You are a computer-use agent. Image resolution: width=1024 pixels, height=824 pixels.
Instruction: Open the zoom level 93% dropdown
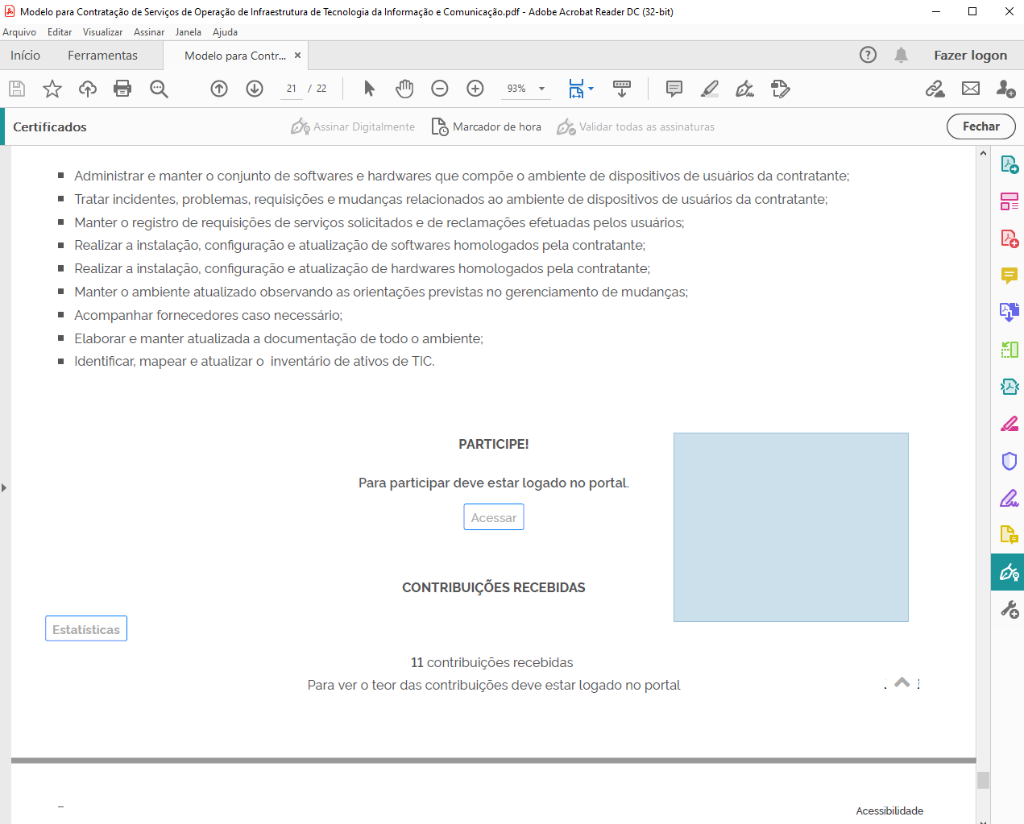(526, 89)
